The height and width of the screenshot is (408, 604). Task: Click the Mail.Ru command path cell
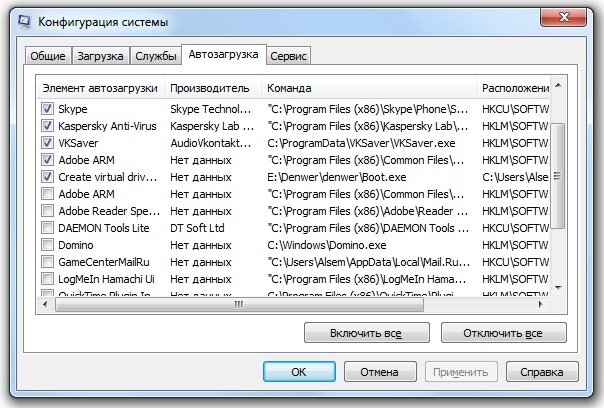(x=369, y=262)
